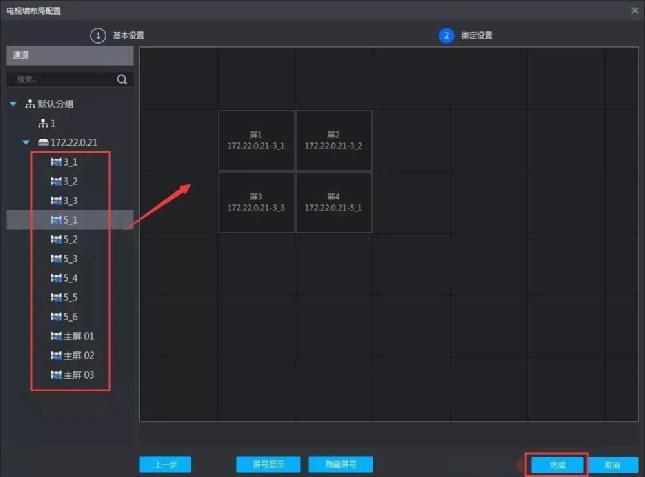The height and width of the screenshot is (477, 645).
Task: Select the 5_6 channel label
Action: coord(70,317)
